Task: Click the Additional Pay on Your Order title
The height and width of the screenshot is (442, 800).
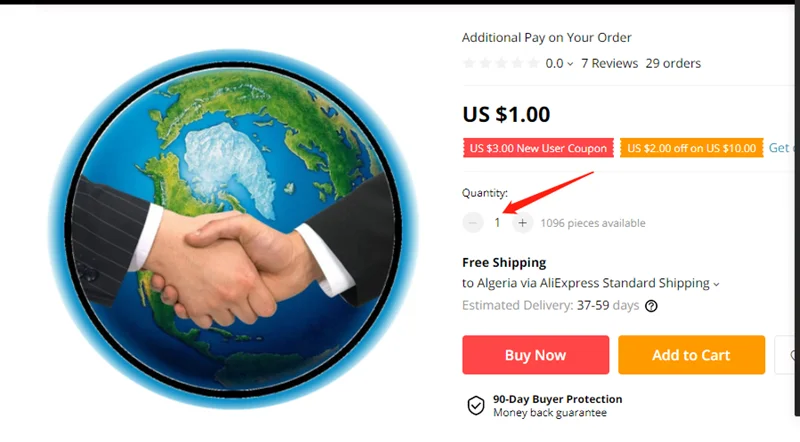Action: click(546, 38)
